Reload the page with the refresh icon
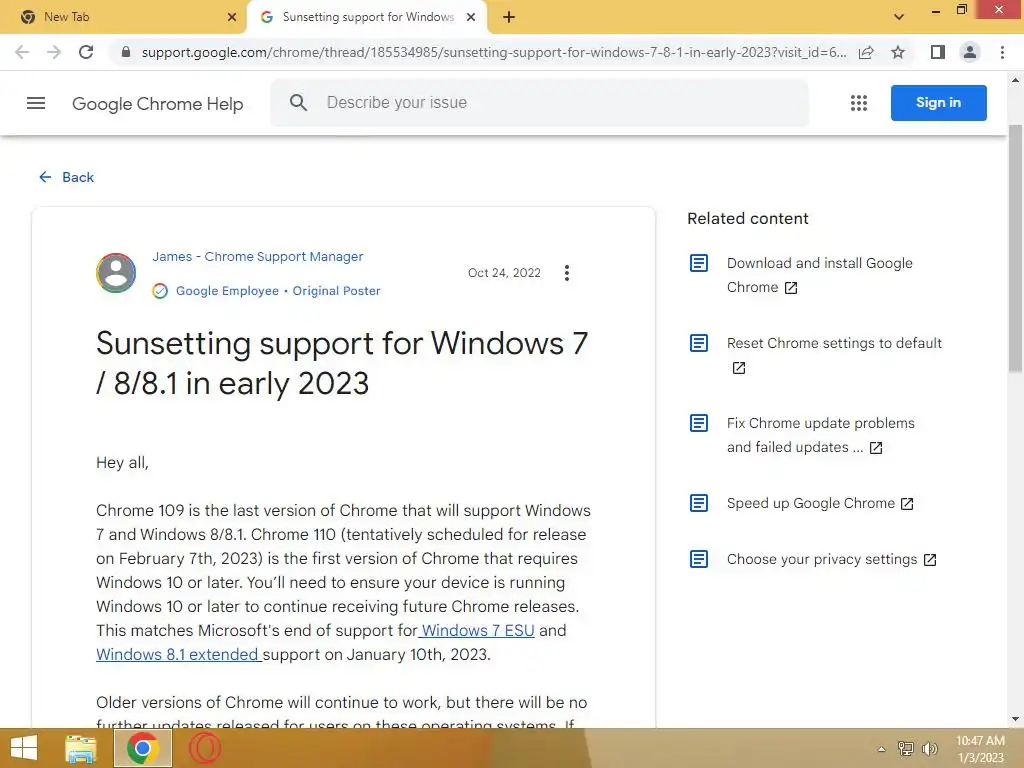The height and width of the screenshot is (768, 1024). 86,52
